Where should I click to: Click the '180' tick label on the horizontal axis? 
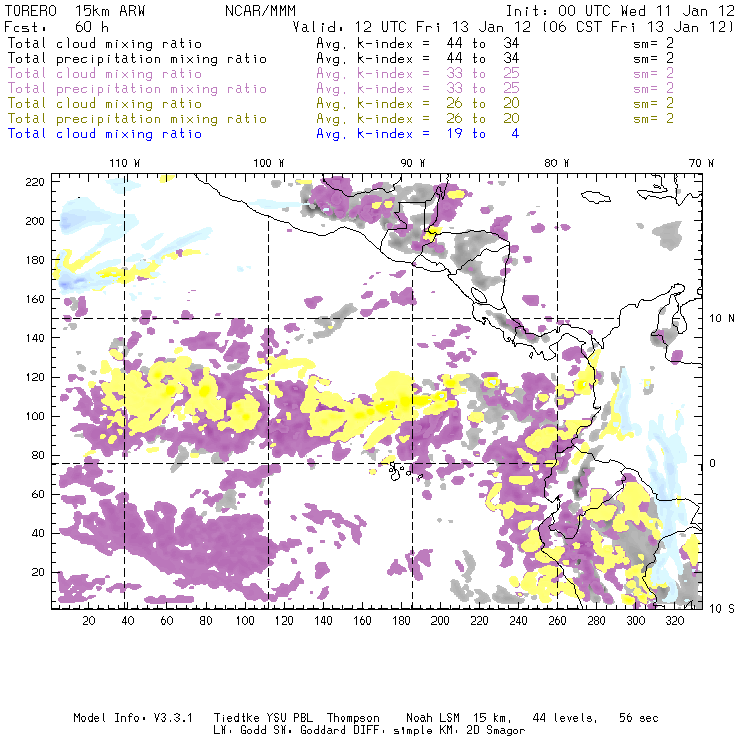tap(401, 621)
